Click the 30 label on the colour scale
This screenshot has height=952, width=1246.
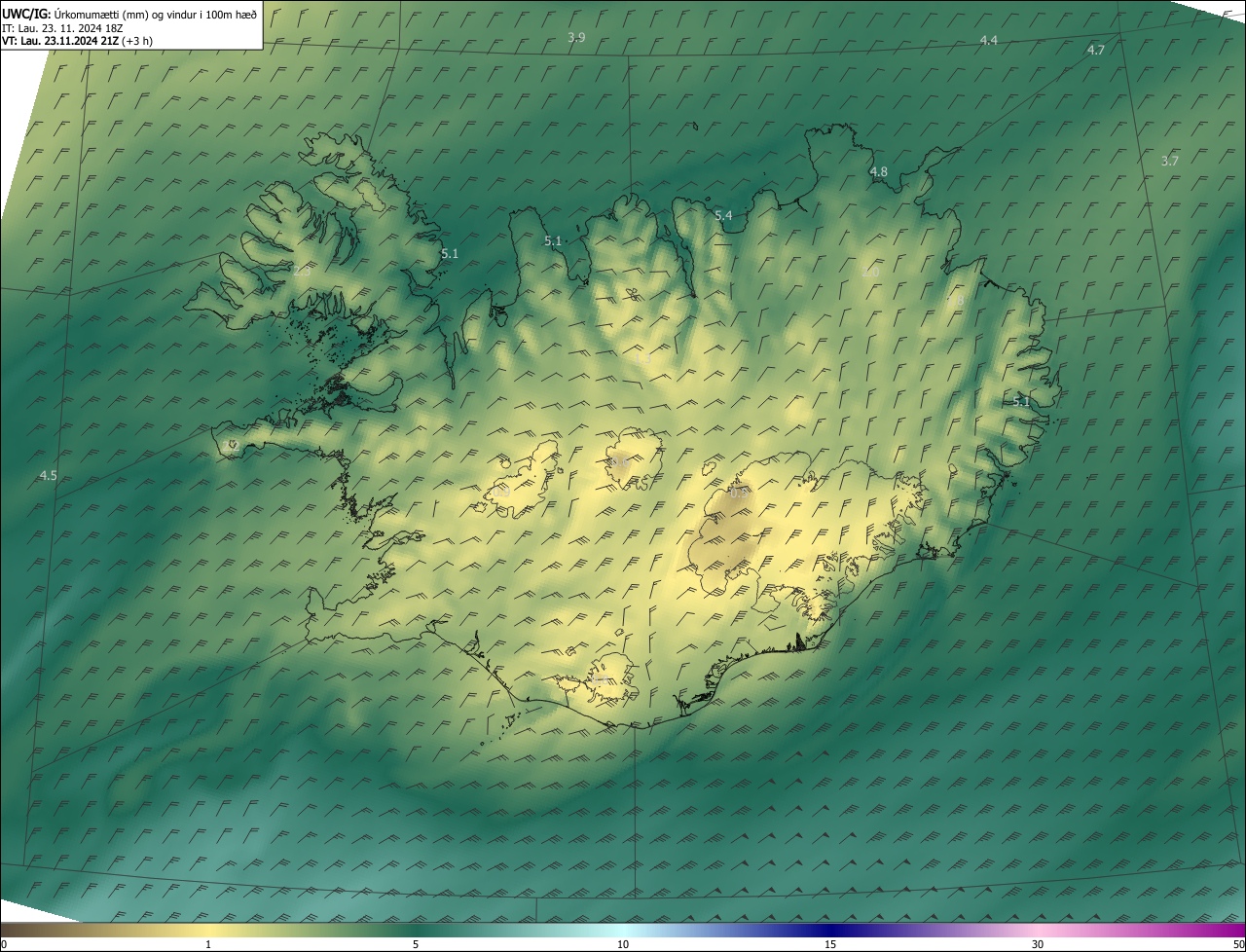(x=1038, y=944)
